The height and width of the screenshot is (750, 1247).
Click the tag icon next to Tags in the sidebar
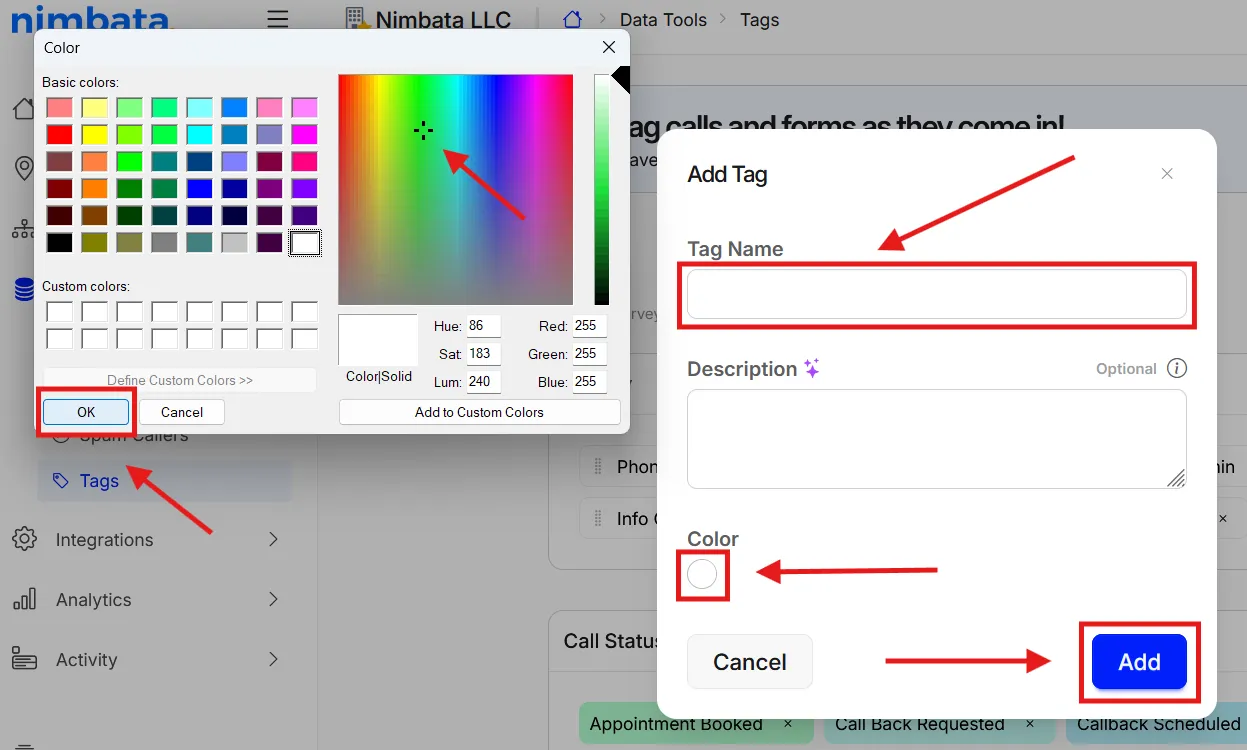61,481
